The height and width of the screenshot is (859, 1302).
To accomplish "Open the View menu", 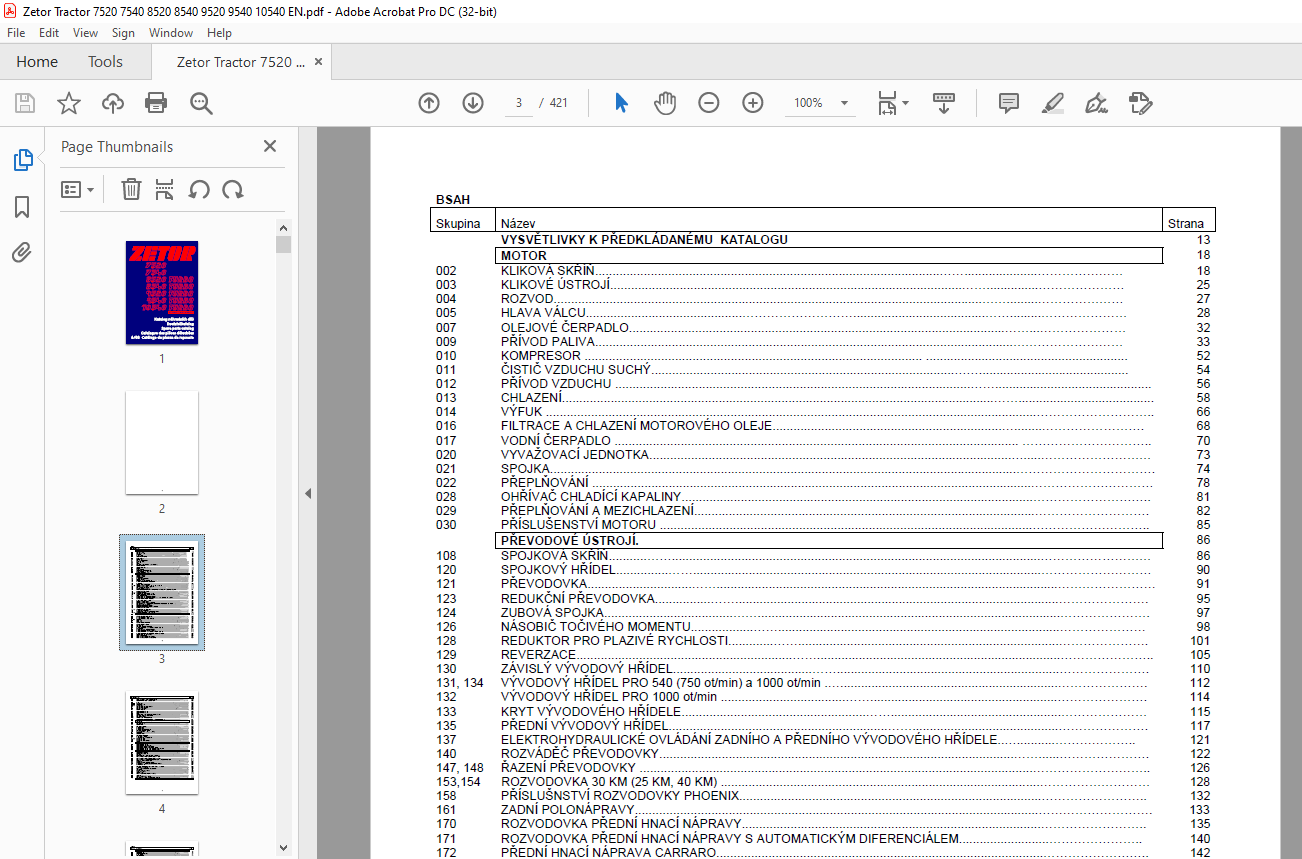I will [85, 33].
